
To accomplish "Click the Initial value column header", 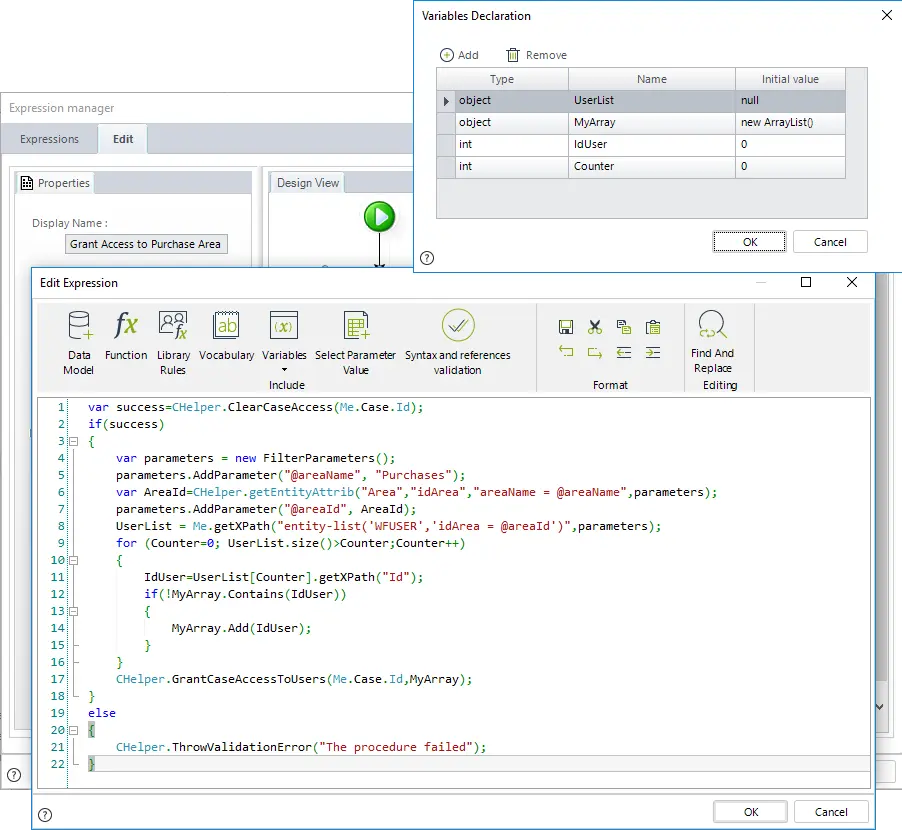I will [x=790, y=79].
